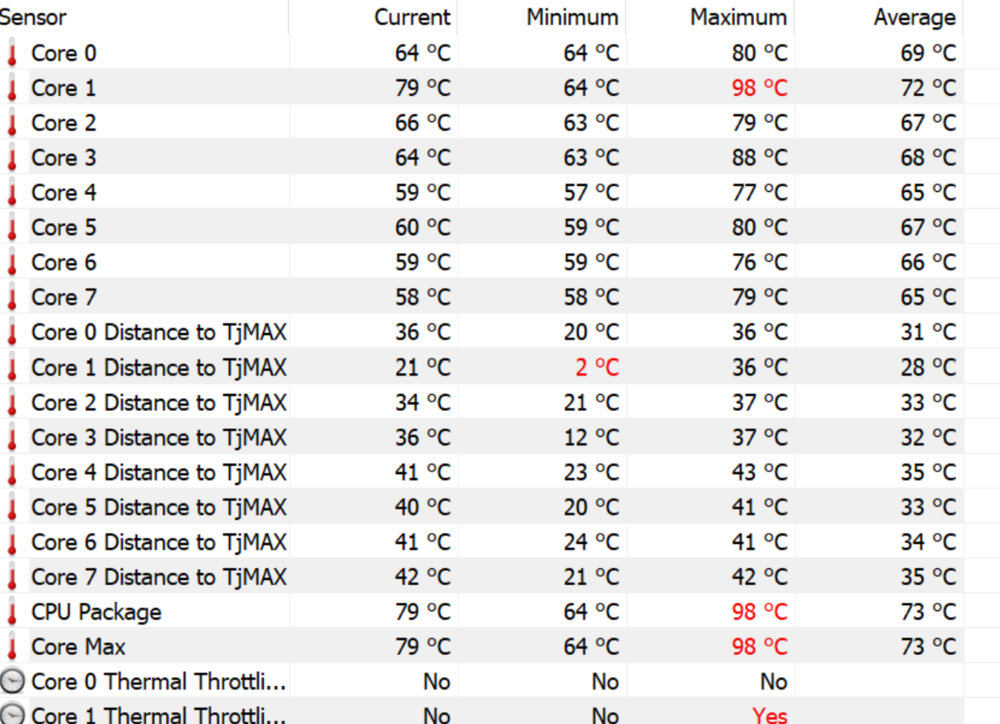Sort by the Current column header
The image size is (1000, 724).
pos(412,17)
